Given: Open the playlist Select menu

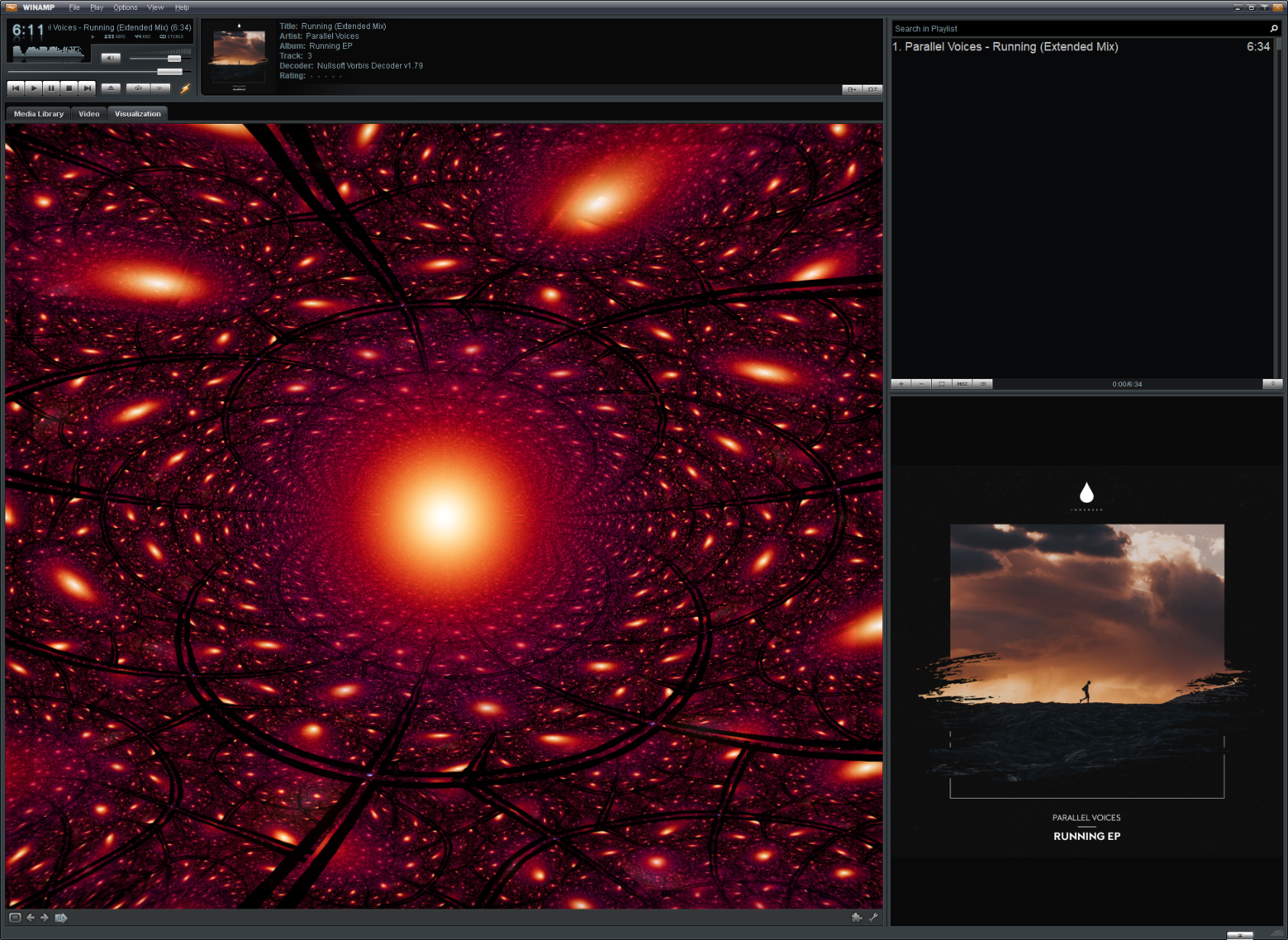Looking at the screenshot, I should [x=942, y=384].
